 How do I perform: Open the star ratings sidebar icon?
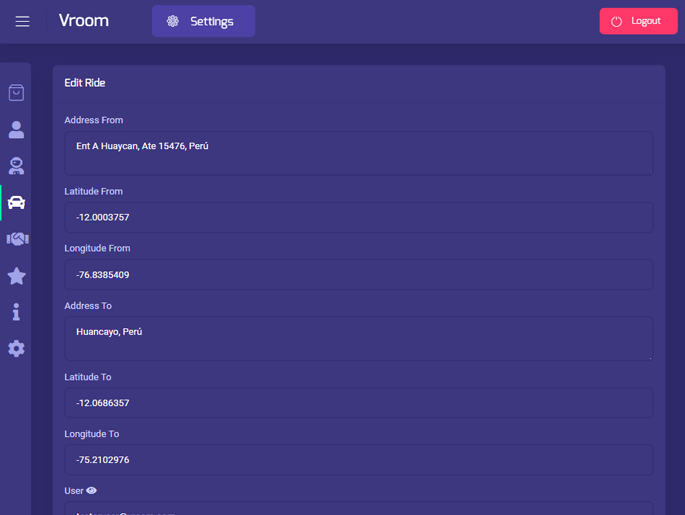(16, 276)
